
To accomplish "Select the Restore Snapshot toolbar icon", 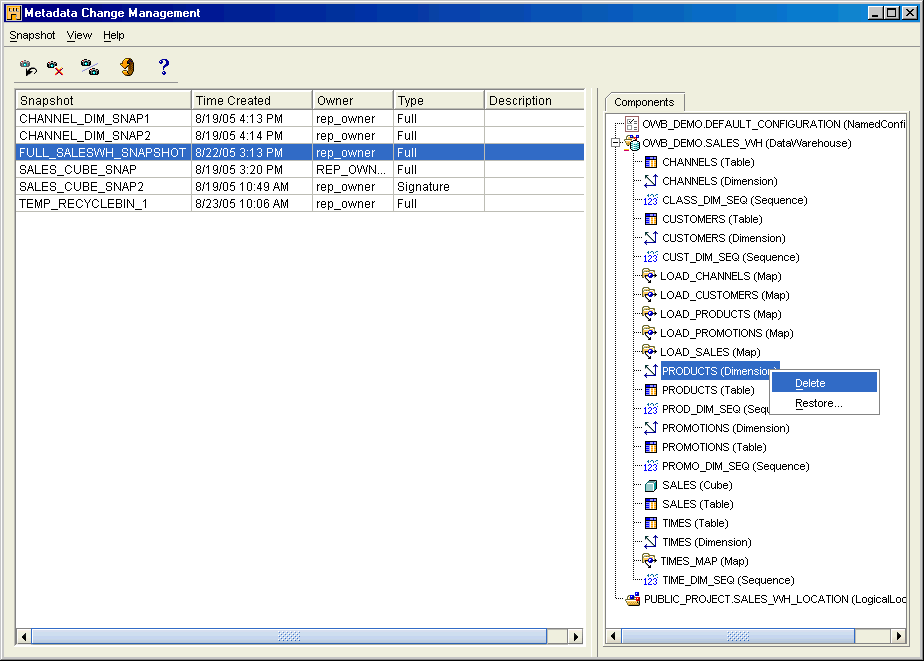I will 28,67.
